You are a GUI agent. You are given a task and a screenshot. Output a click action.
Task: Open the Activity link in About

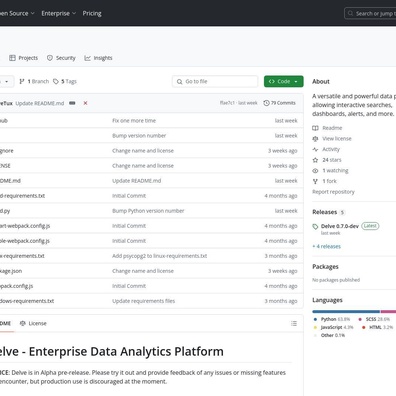(331, 149)
